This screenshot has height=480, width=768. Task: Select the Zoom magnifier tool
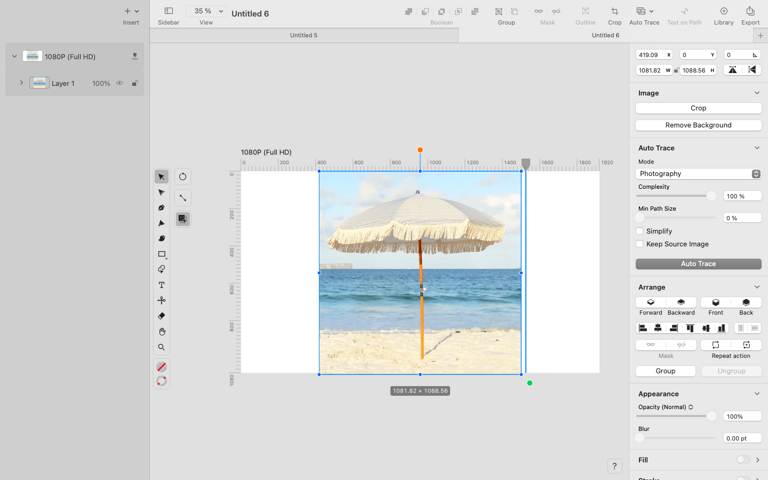pos(161,347)
